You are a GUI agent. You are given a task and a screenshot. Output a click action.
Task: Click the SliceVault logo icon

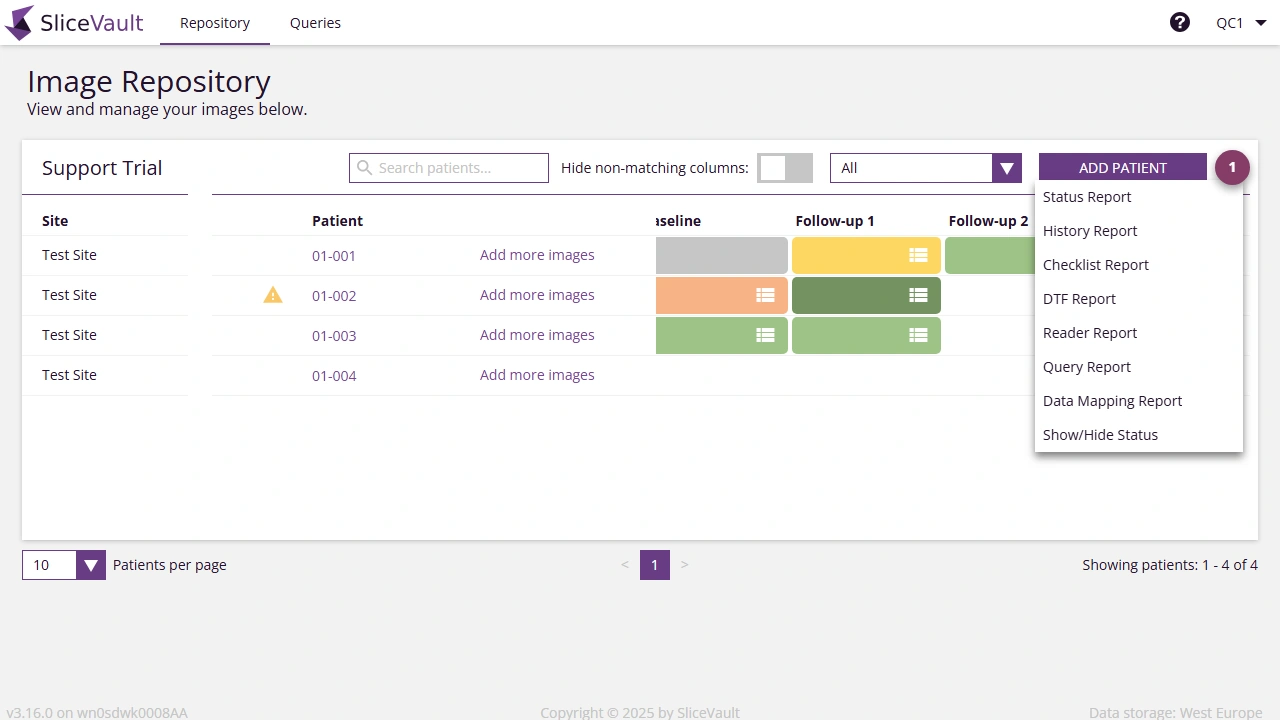click(x=18, y=22)
